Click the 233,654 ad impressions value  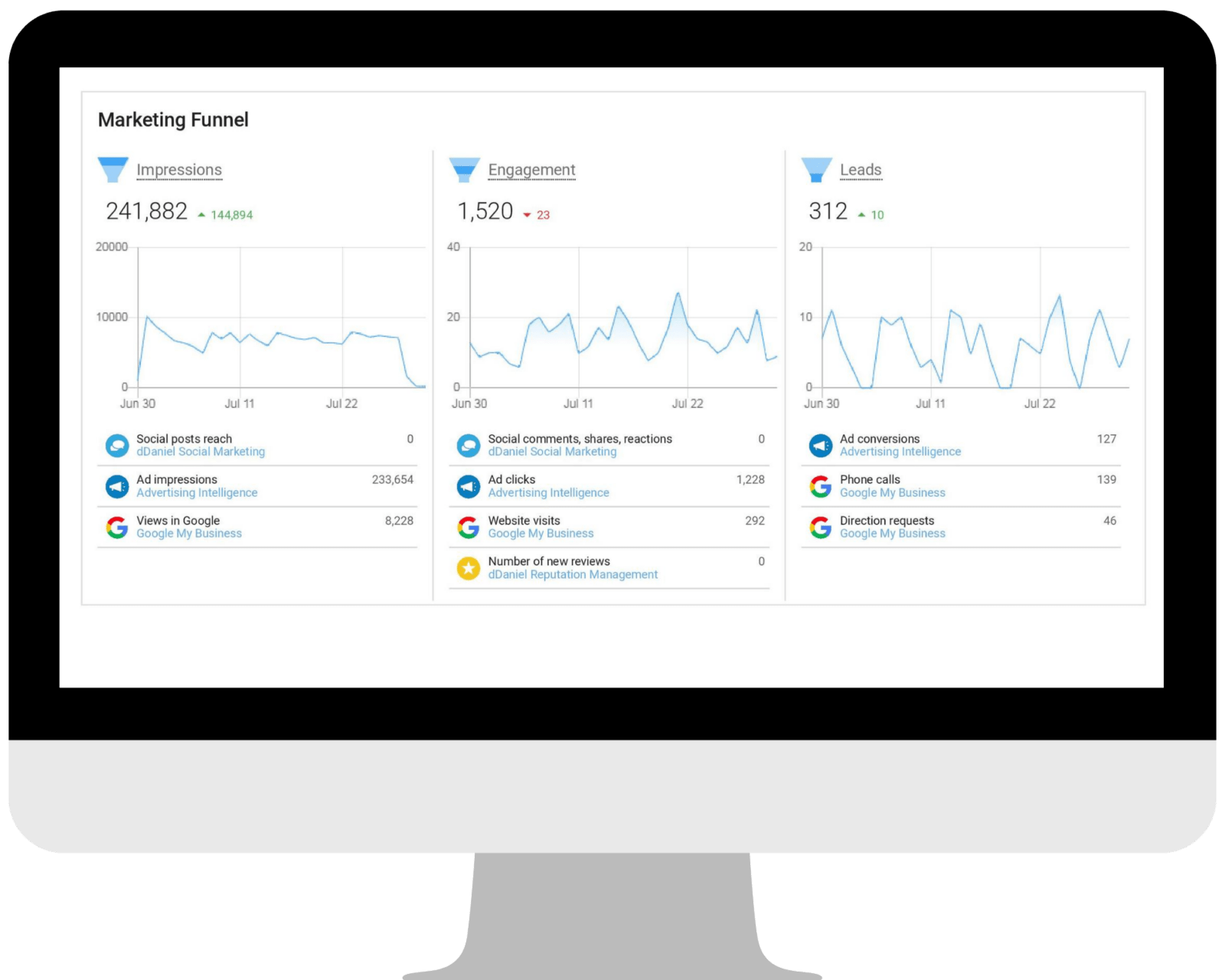(x=392, y=479)
